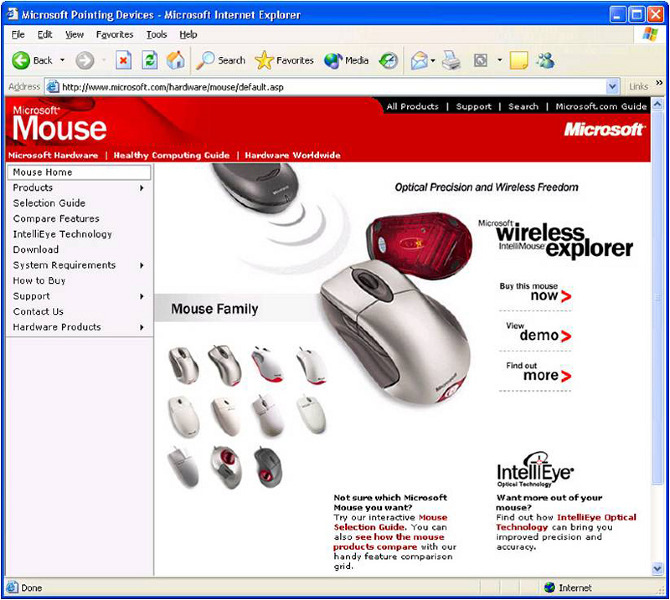Open the Favorites menu
Screen dimensions: 670x600
(115, 35)
